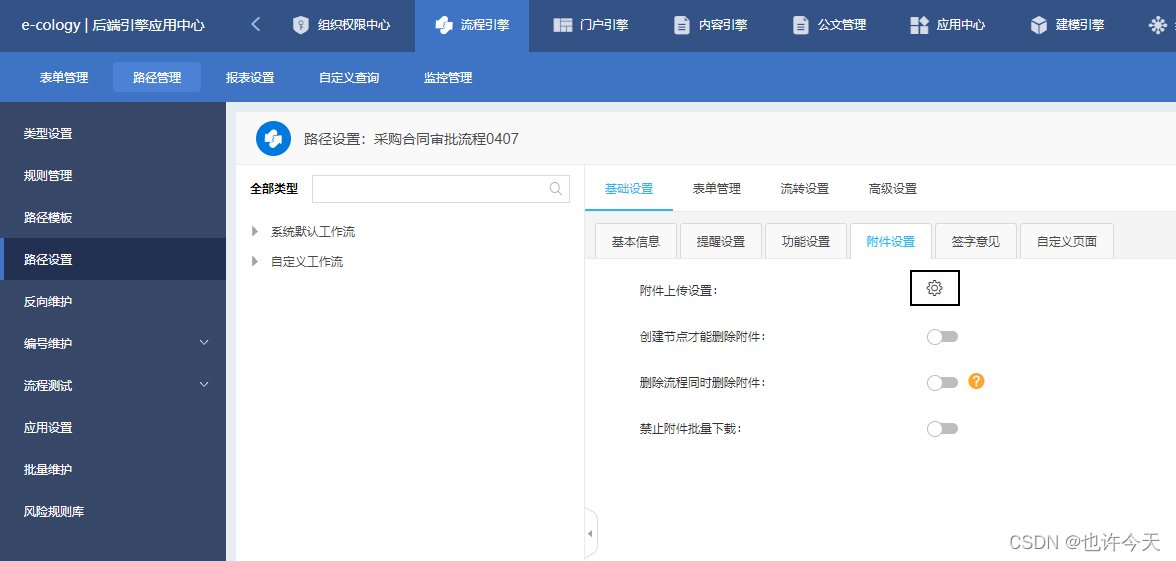This screenshot has width=1176, height=561.
Task: Open 批量维护 in the left sidebar
Action: [112, 470]
